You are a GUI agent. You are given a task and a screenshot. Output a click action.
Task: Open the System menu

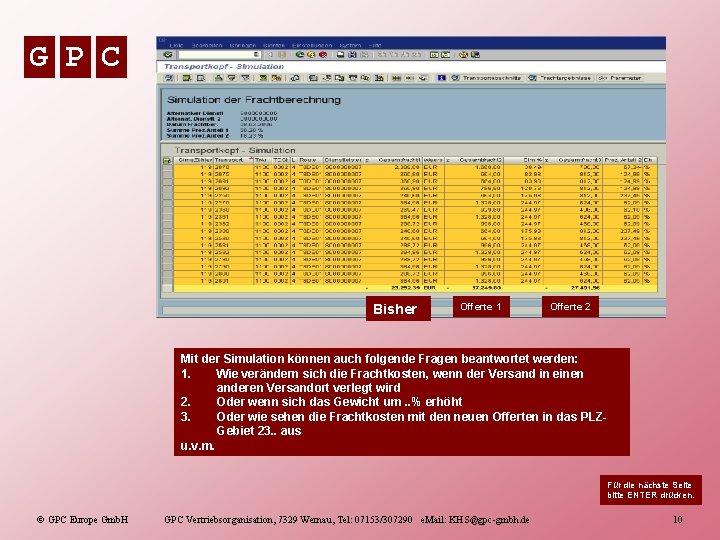350,45
